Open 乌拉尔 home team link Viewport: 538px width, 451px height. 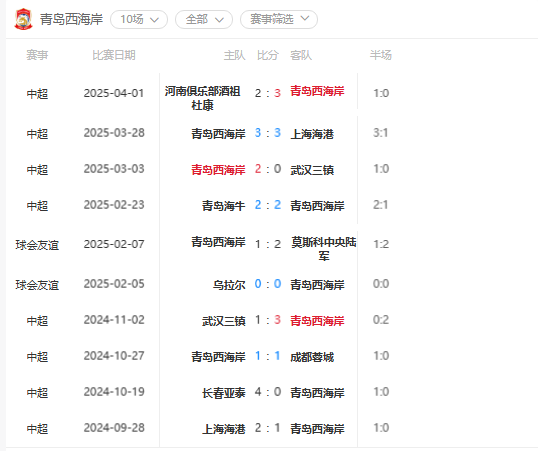point(229,285)
